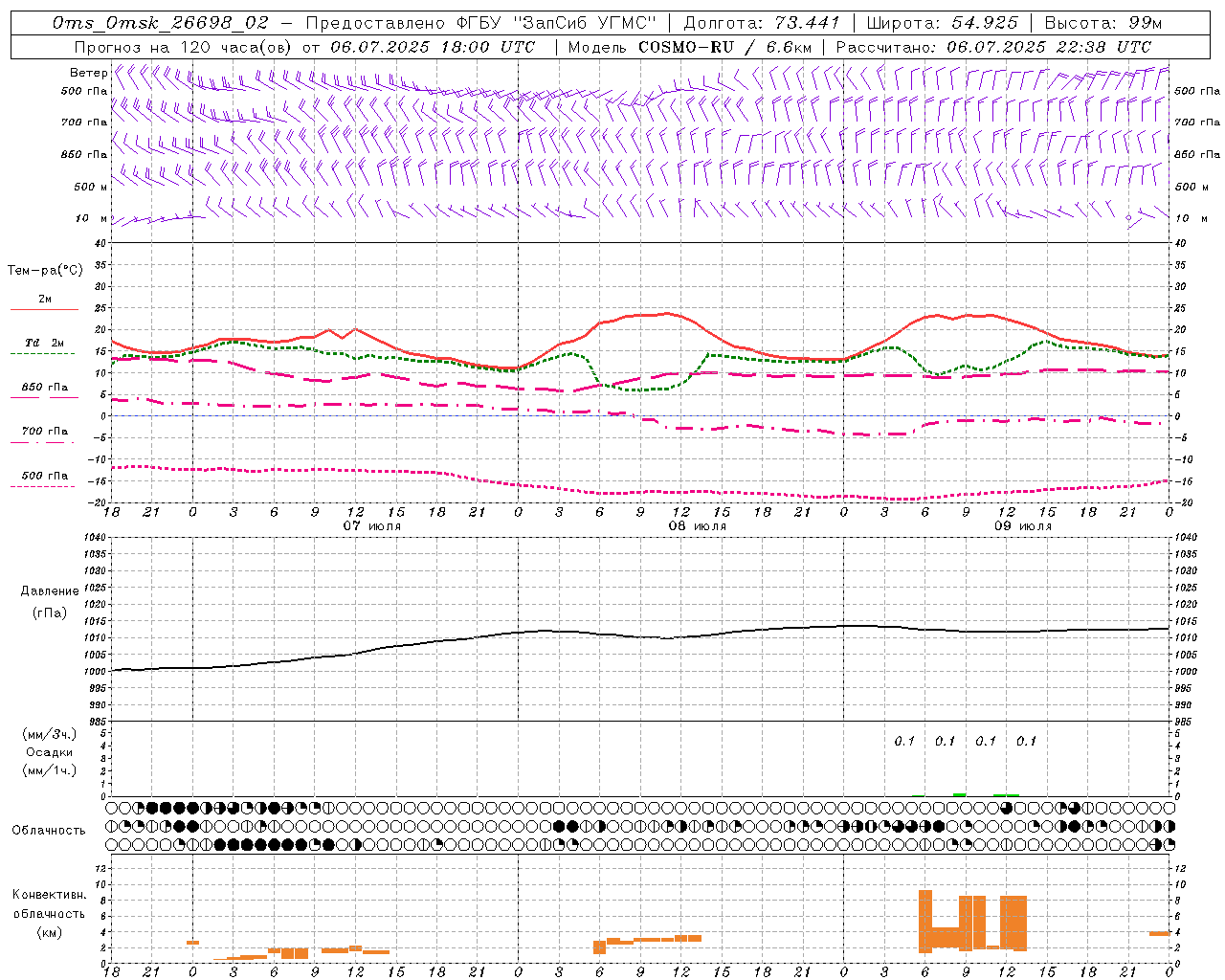Image resolution: width=1225 pixels, height=980 pixels.
Task: Click the Td 2м legend label
Action: pos(44,343)
